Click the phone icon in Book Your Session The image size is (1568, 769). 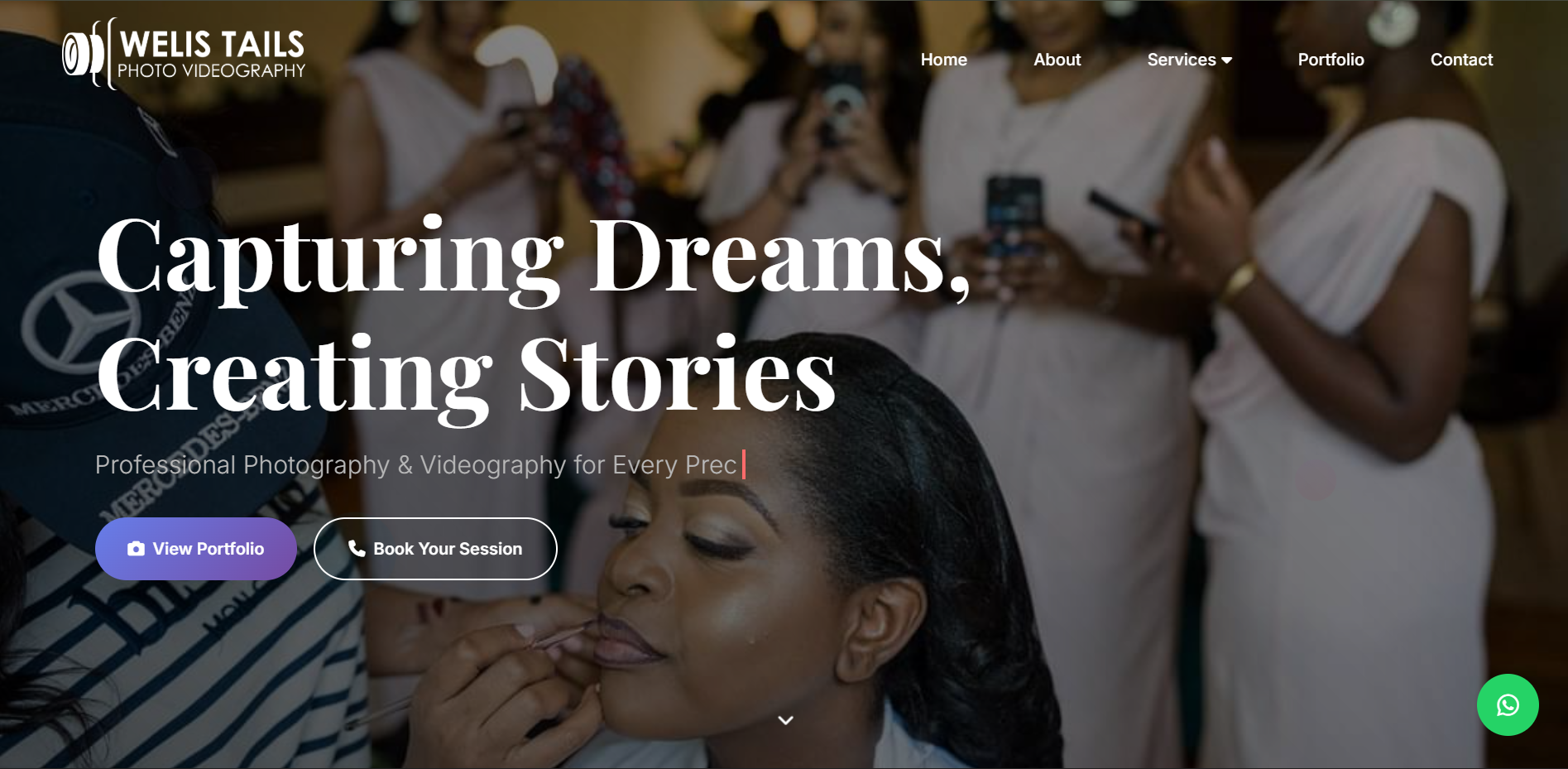pos(357,548)
